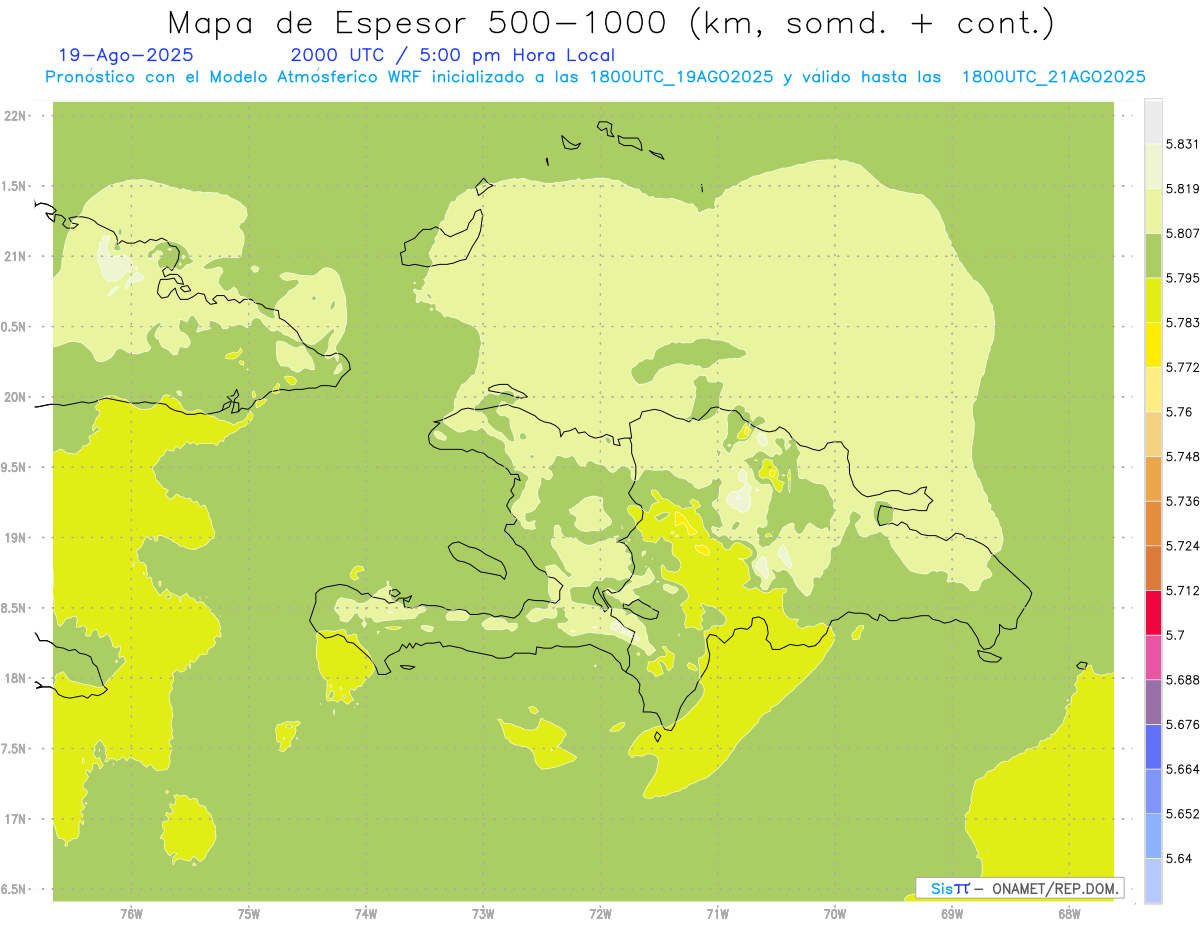Click the legend value '5.688'
This screenshot has width=1200, height=927.
tap(1182, 680)
